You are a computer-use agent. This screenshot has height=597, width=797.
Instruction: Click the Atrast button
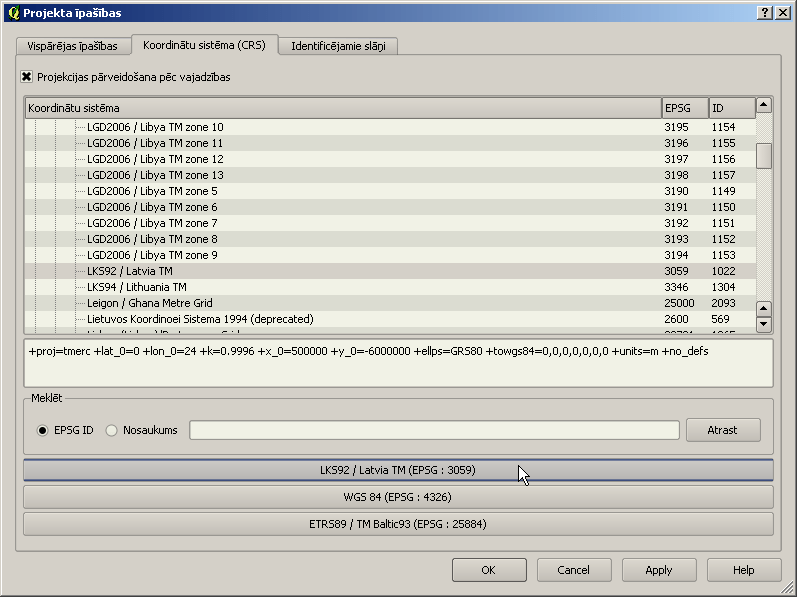coord(723,430)
